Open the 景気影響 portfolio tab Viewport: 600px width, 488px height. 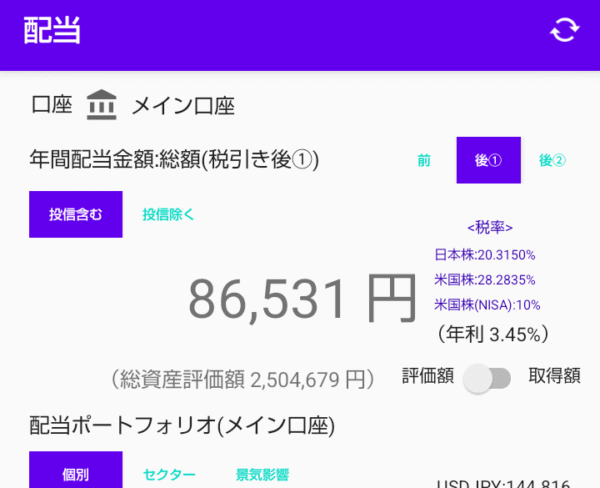262,475
